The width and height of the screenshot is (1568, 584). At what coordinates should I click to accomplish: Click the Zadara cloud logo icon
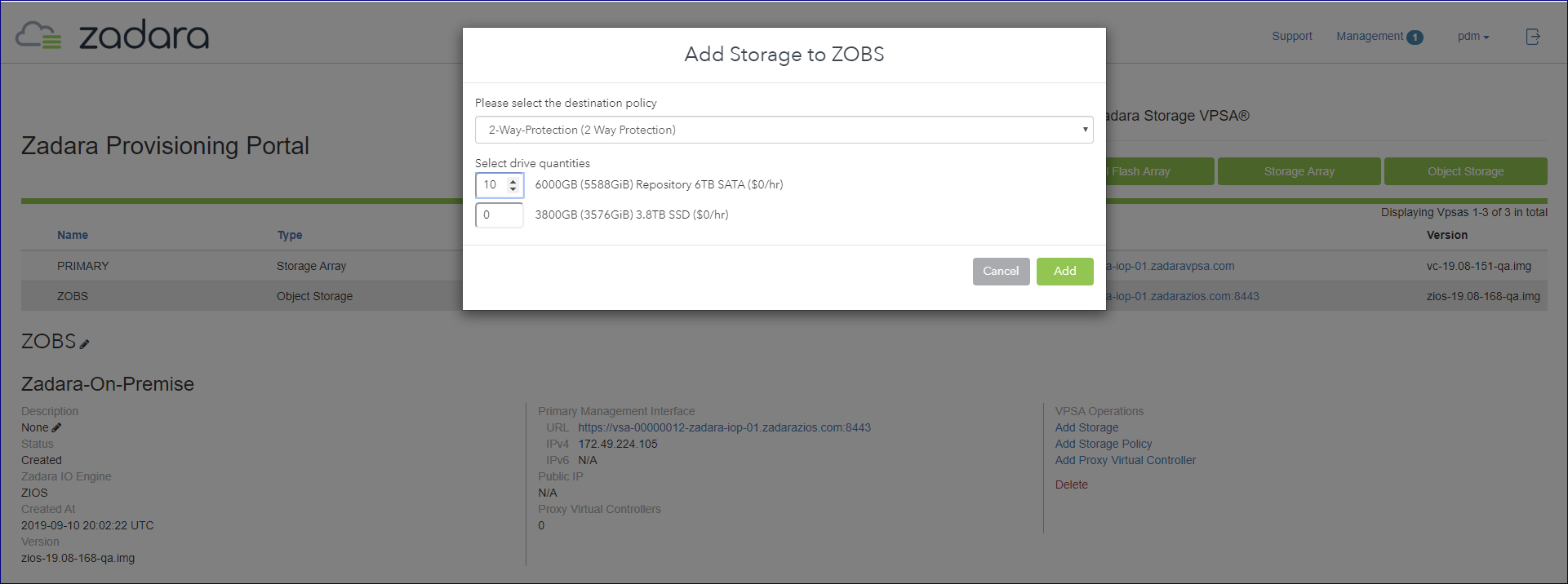[x=38, y=36]
